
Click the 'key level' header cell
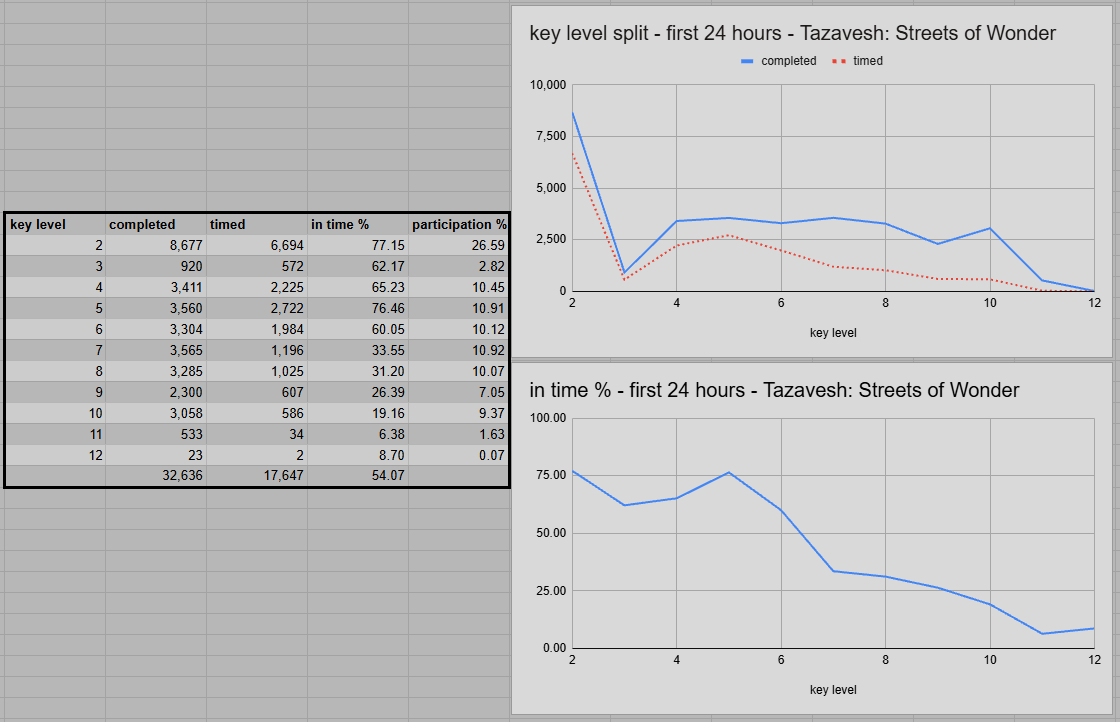(x=55, y=224)
